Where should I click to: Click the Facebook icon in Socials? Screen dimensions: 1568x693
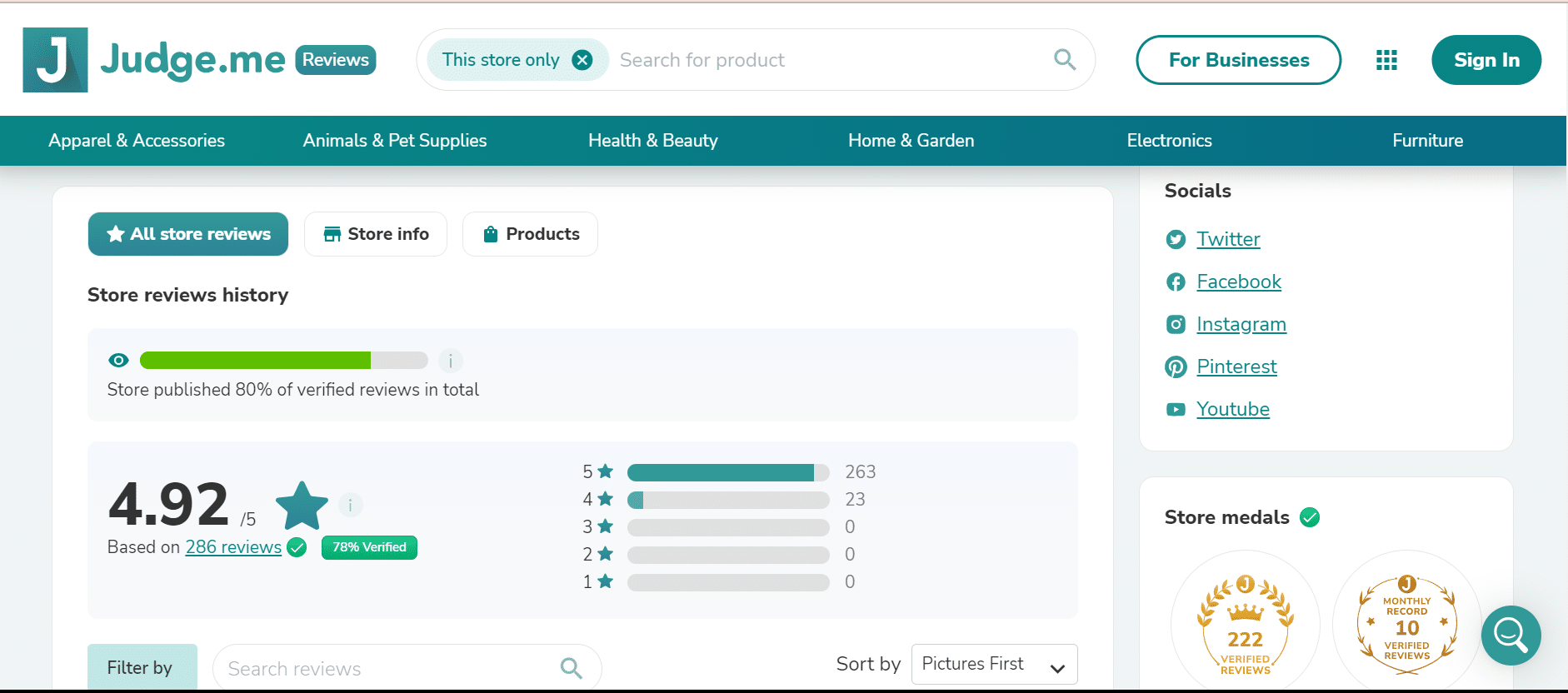click(x=1176, y=282)
